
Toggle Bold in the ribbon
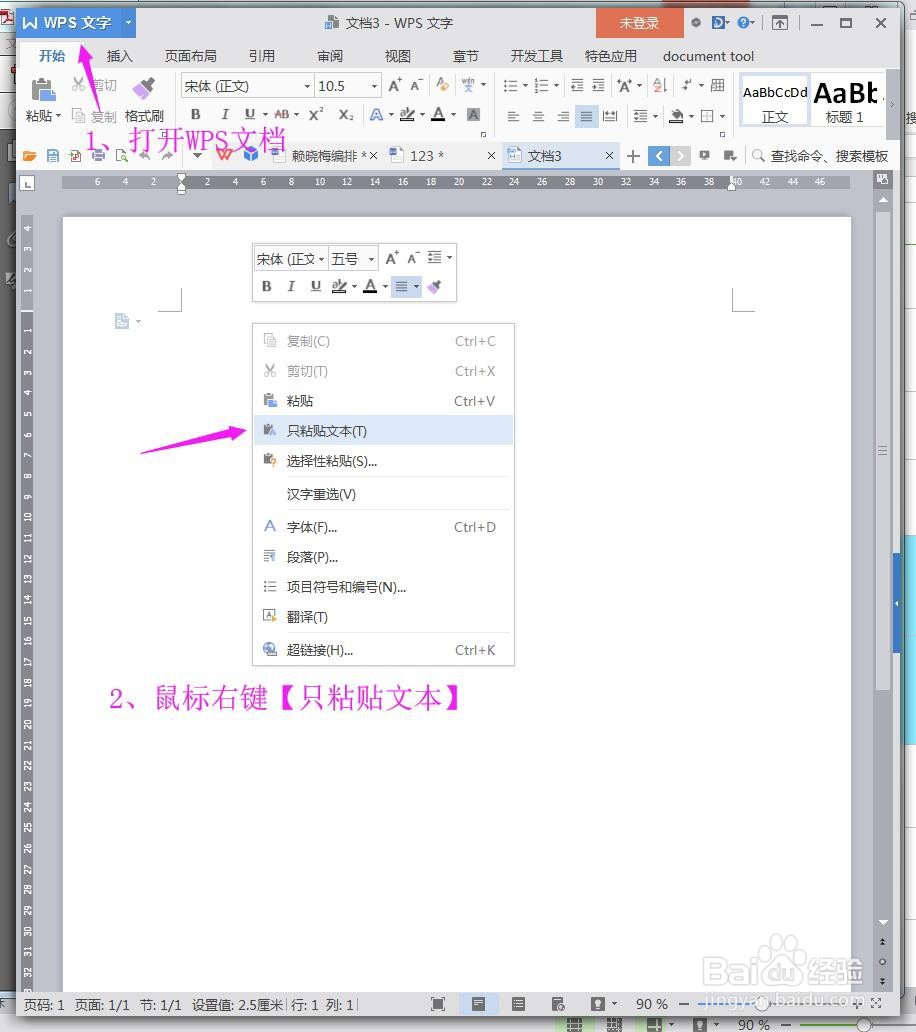195,115
